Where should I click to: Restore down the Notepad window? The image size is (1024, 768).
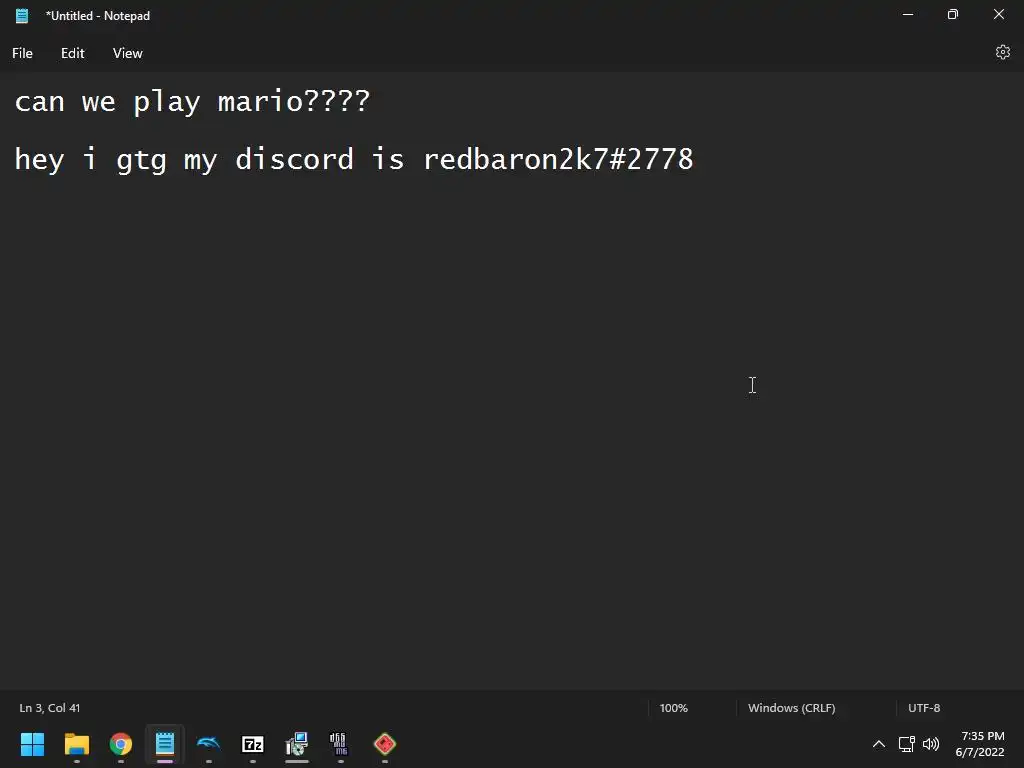(x=953, y=14)
